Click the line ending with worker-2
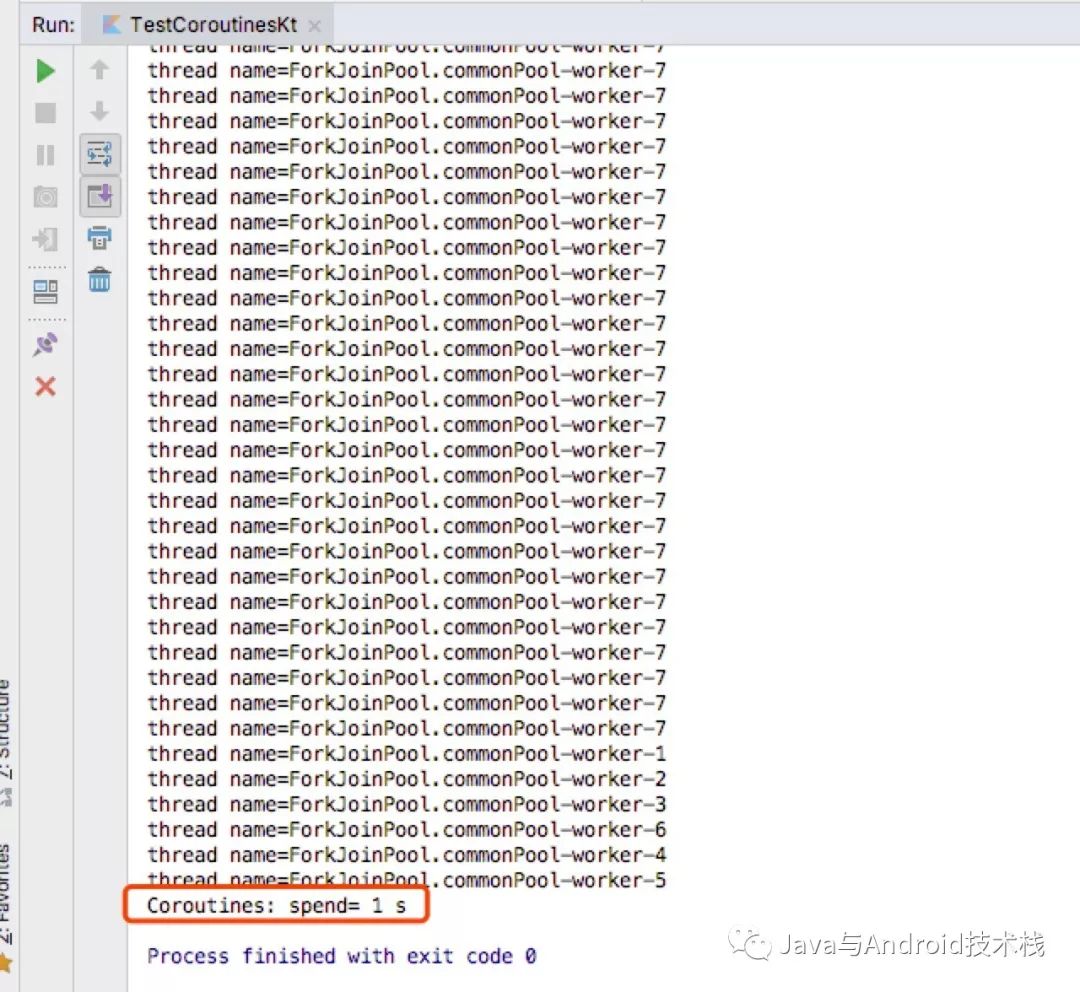 (406, 779)
